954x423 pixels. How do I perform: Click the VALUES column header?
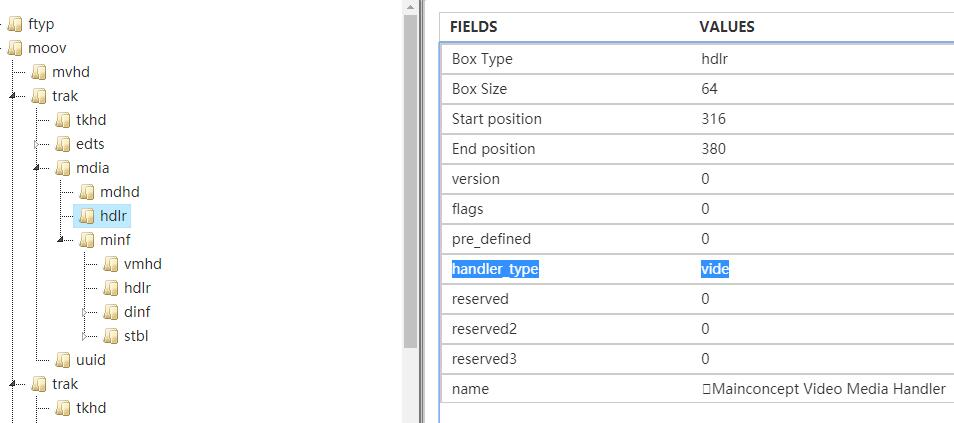(x=726, y=27)
